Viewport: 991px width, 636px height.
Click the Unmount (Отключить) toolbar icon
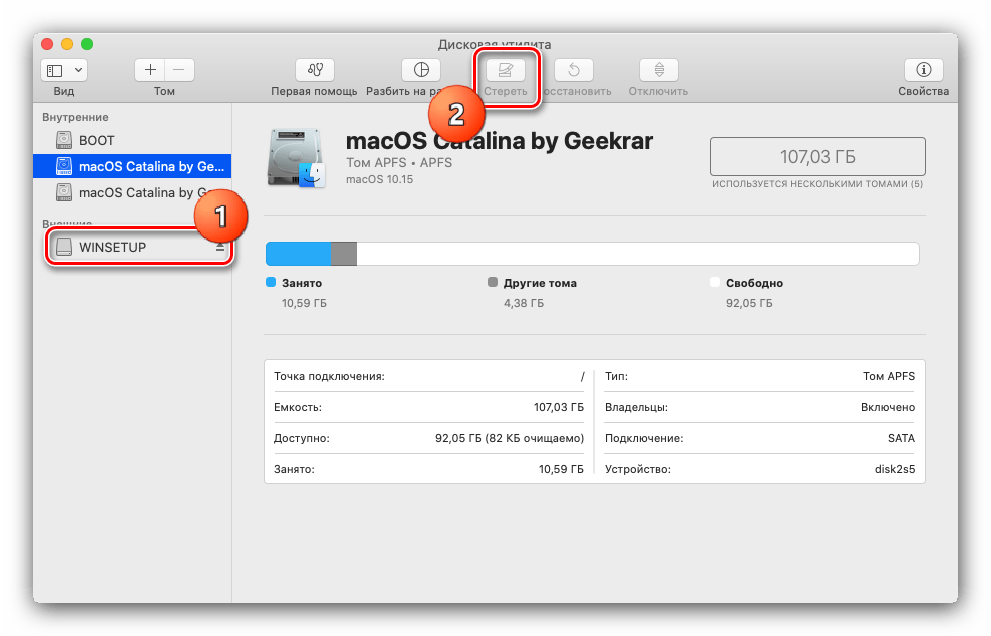[659, 70]
